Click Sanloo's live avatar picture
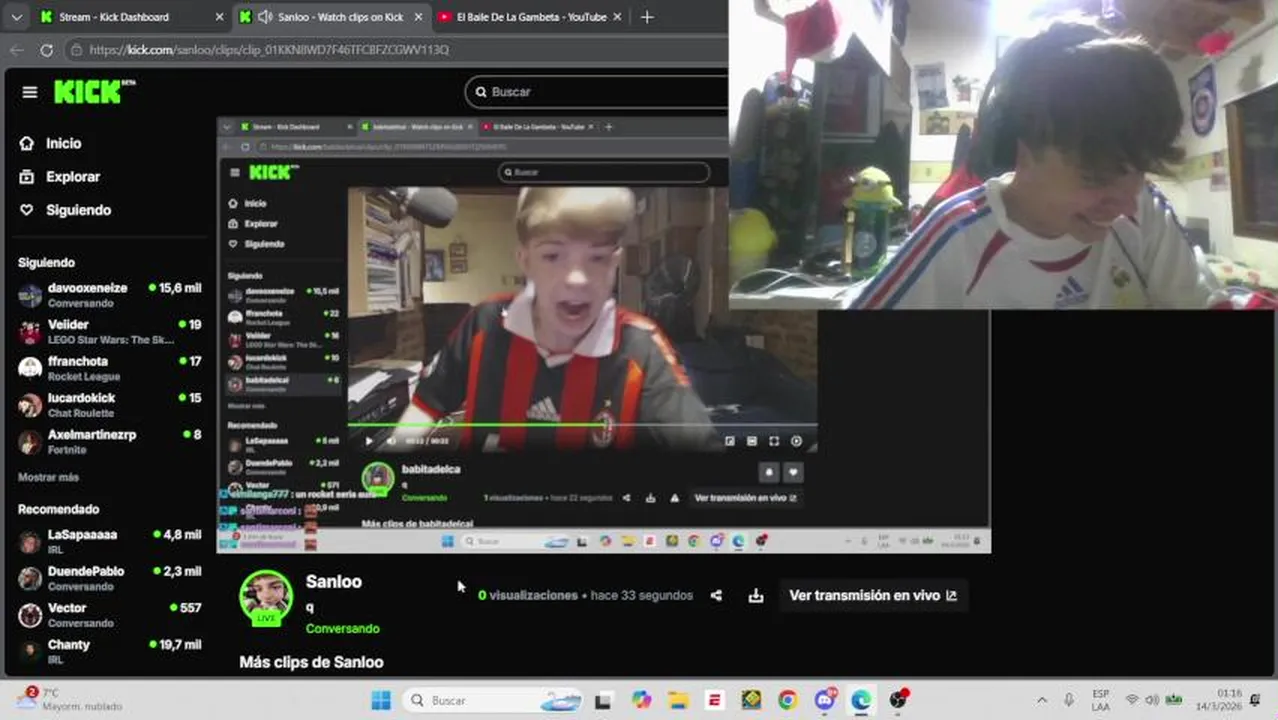 pos(266,598)
